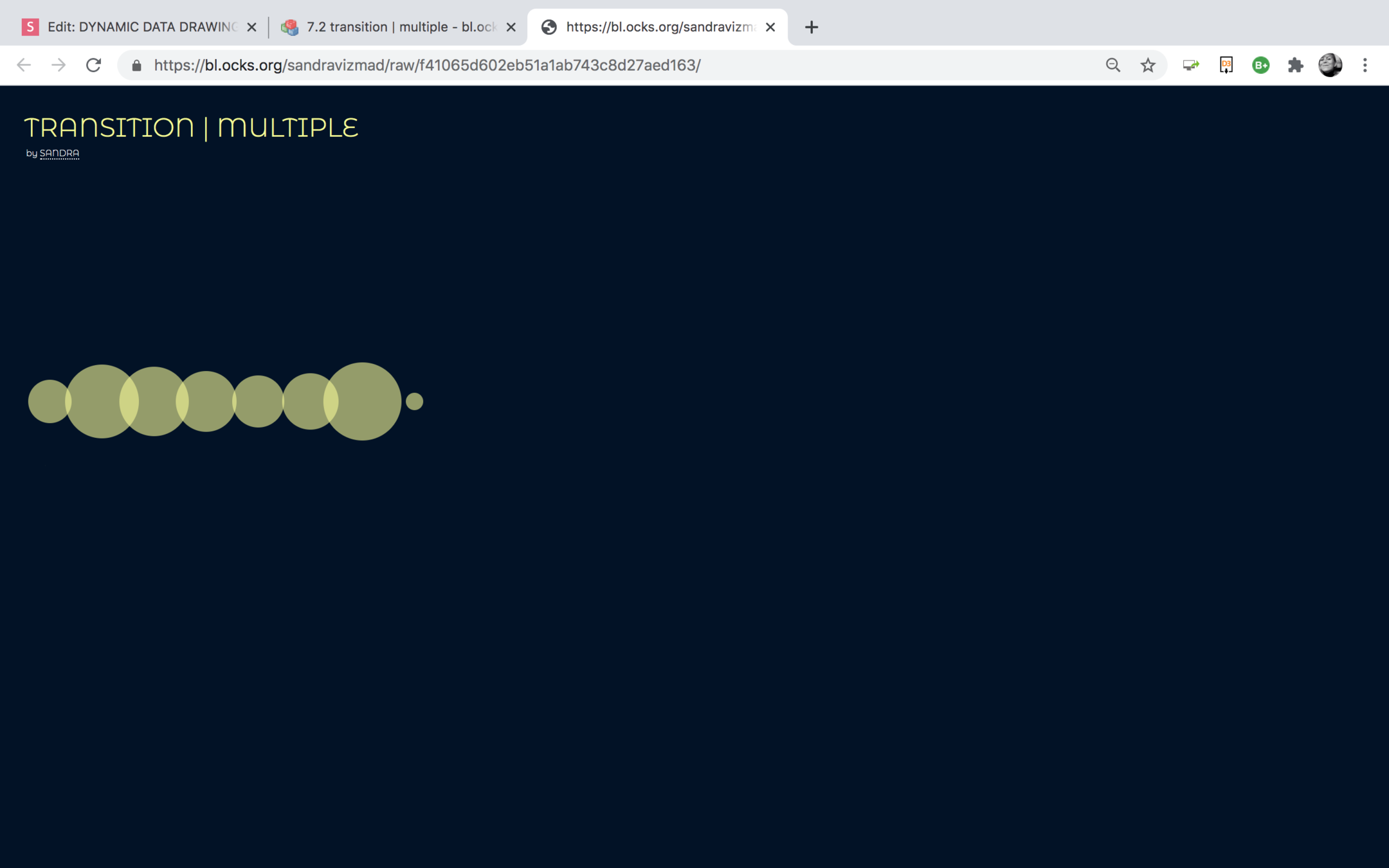The height and width of the screenshot is (868, 1389).
Task: Open a new tab with plus button
Action: coord(812,27)
